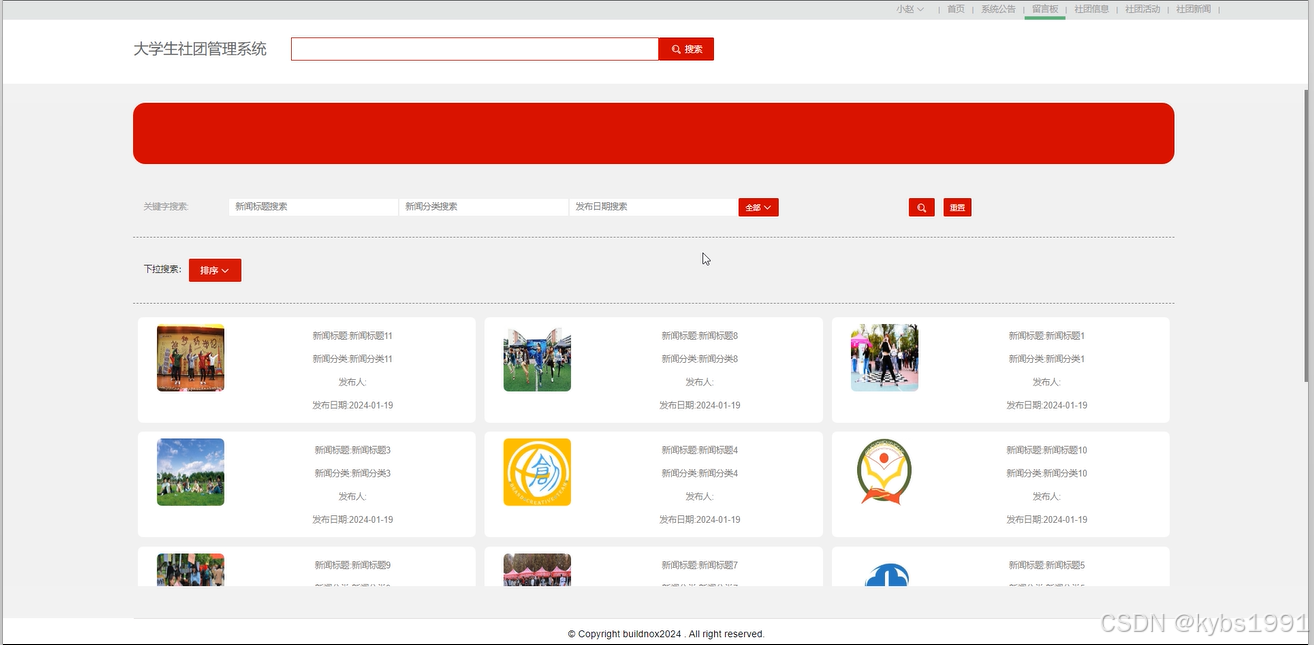Click the red 搜索 button
The height and width of the screenshot is (645, 1314).
(686, 49)
